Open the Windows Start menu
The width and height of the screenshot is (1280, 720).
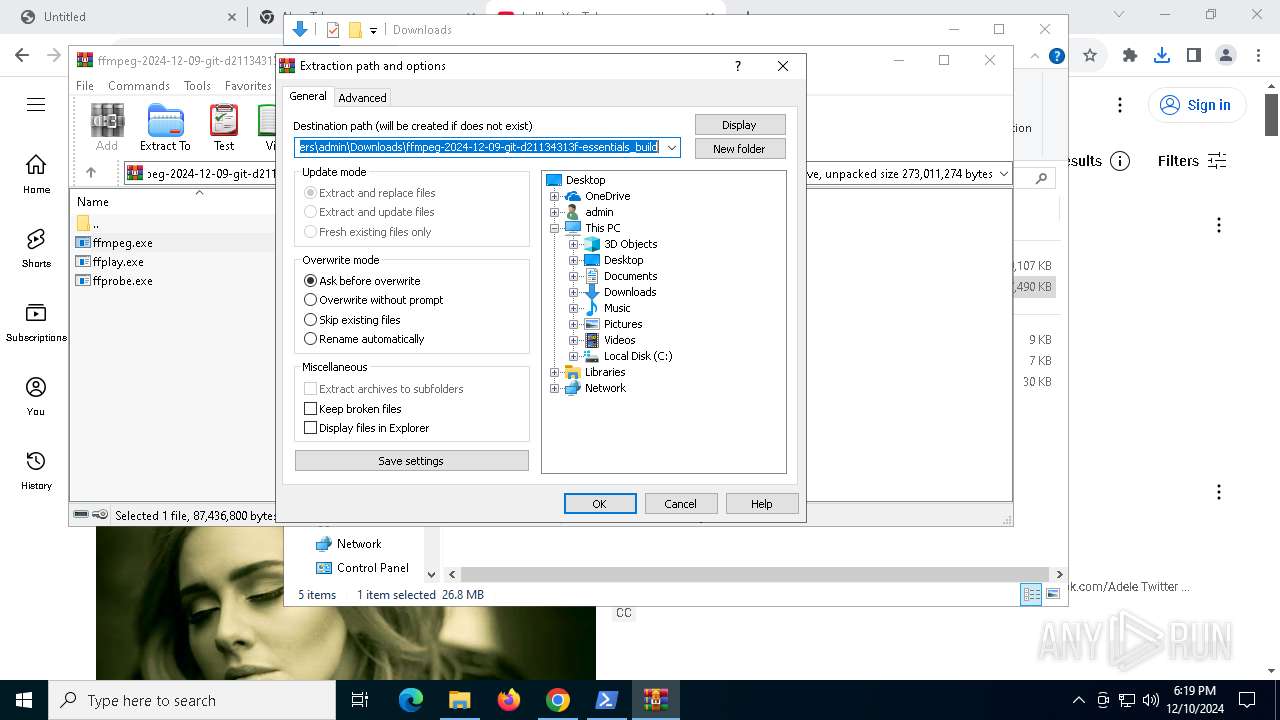(x=24, y=700)
